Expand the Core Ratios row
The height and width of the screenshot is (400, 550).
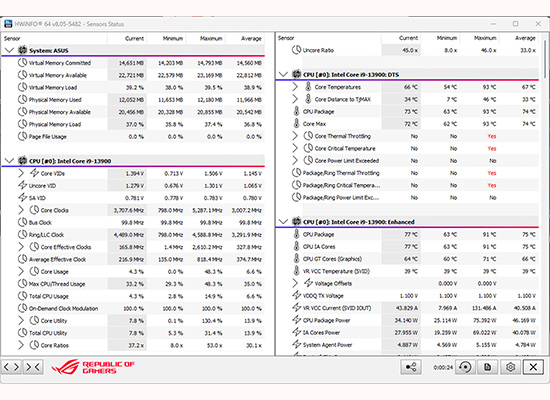coord(21,345)
